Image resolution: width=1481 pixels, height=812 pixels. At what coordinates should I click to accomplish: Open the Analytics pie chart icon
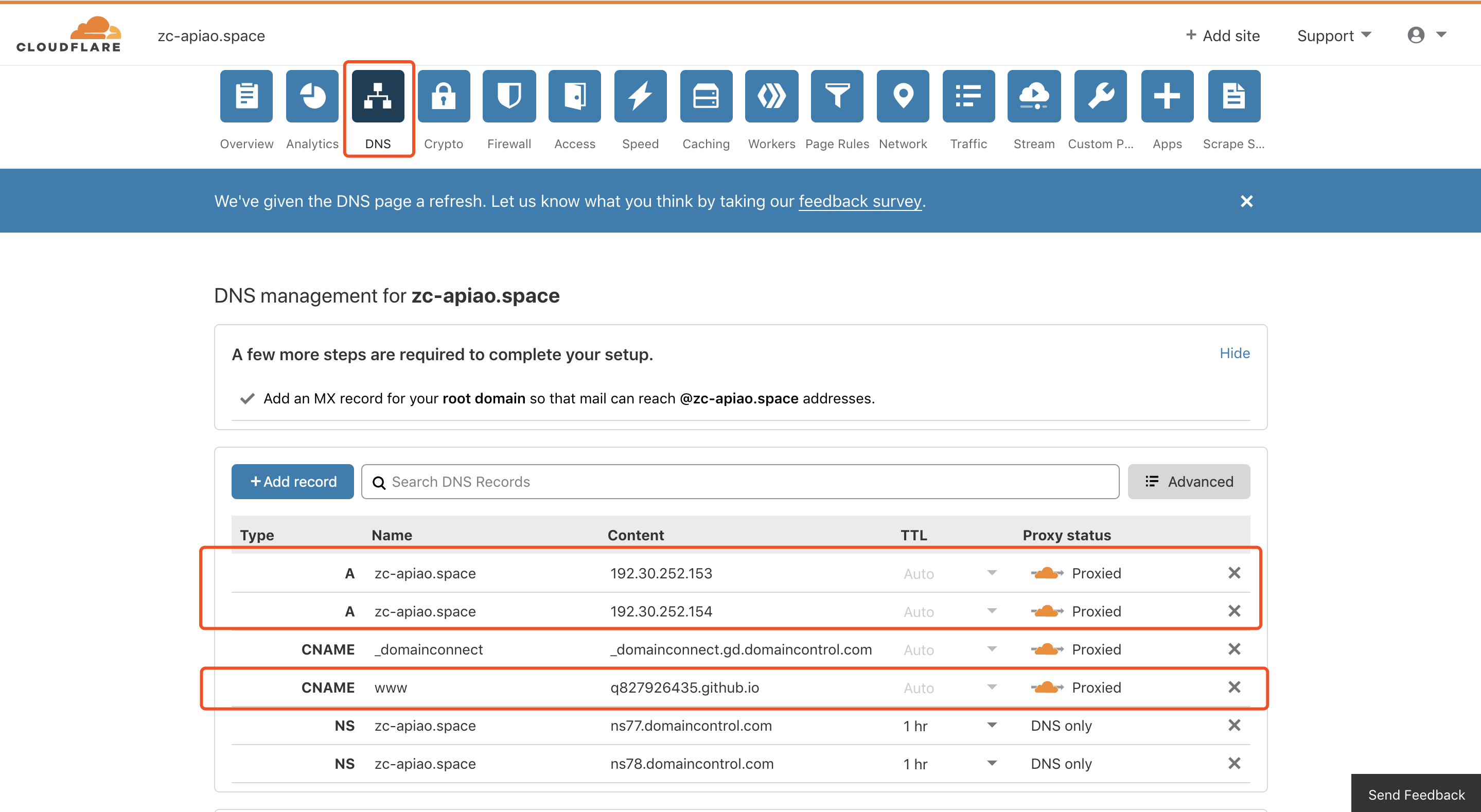pos(312,96)
